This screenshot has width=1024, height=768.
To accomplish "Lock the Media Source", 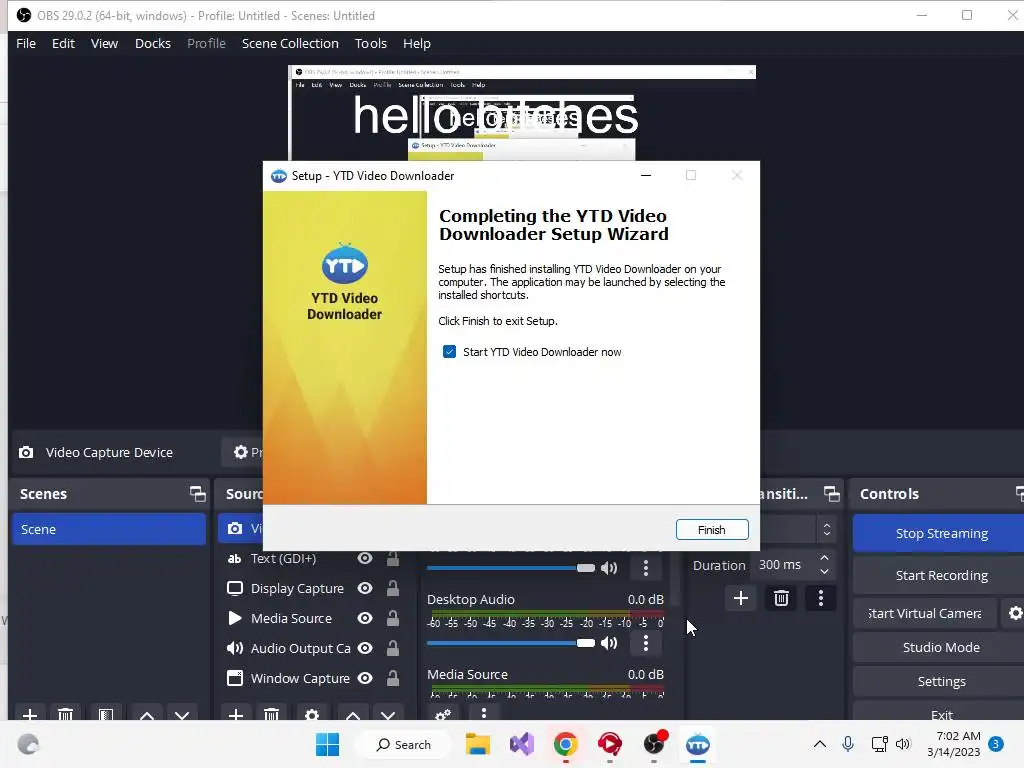I will (x=392, y=618).
